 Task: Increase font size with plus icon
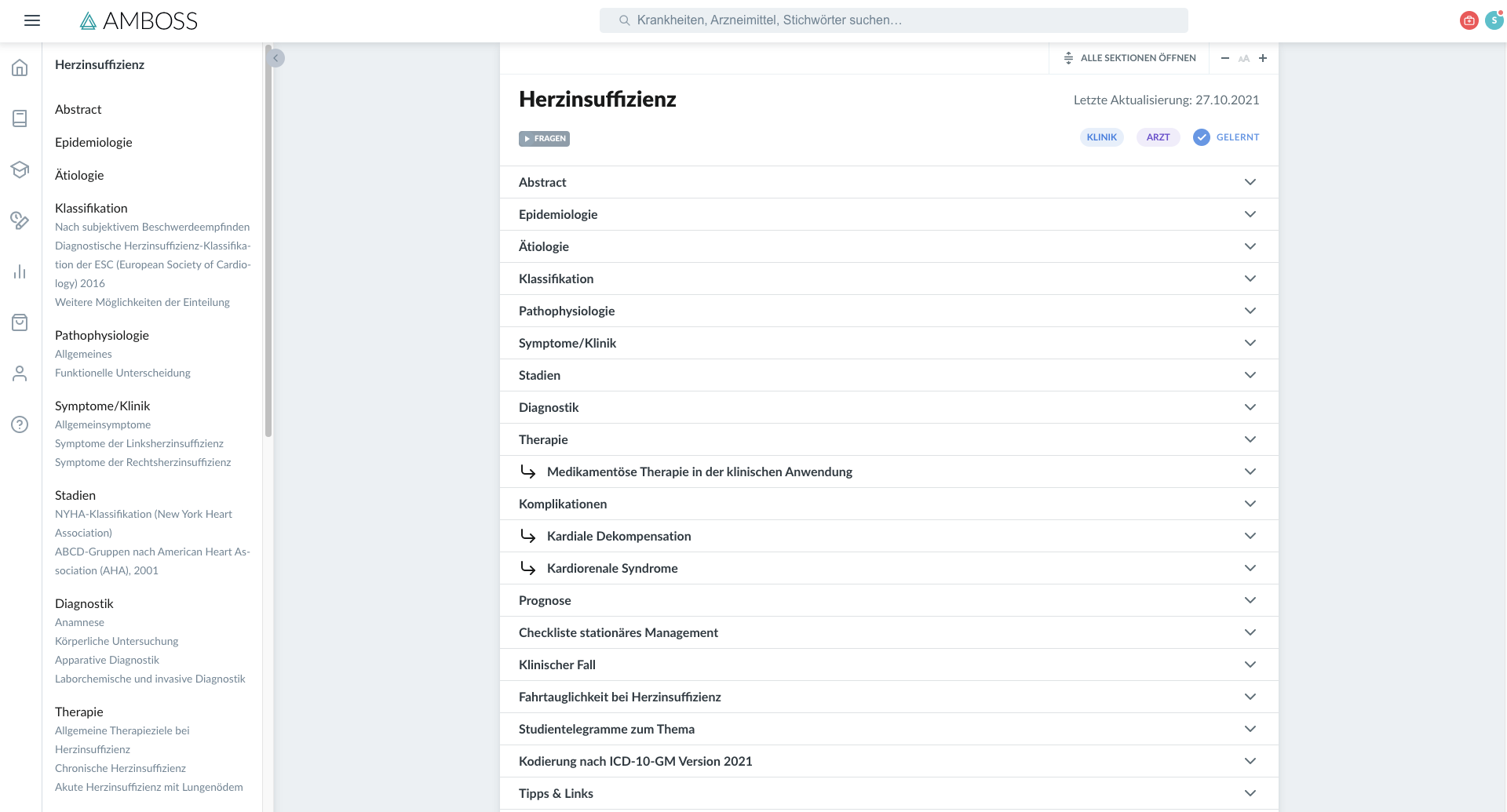click(1263, 58)
